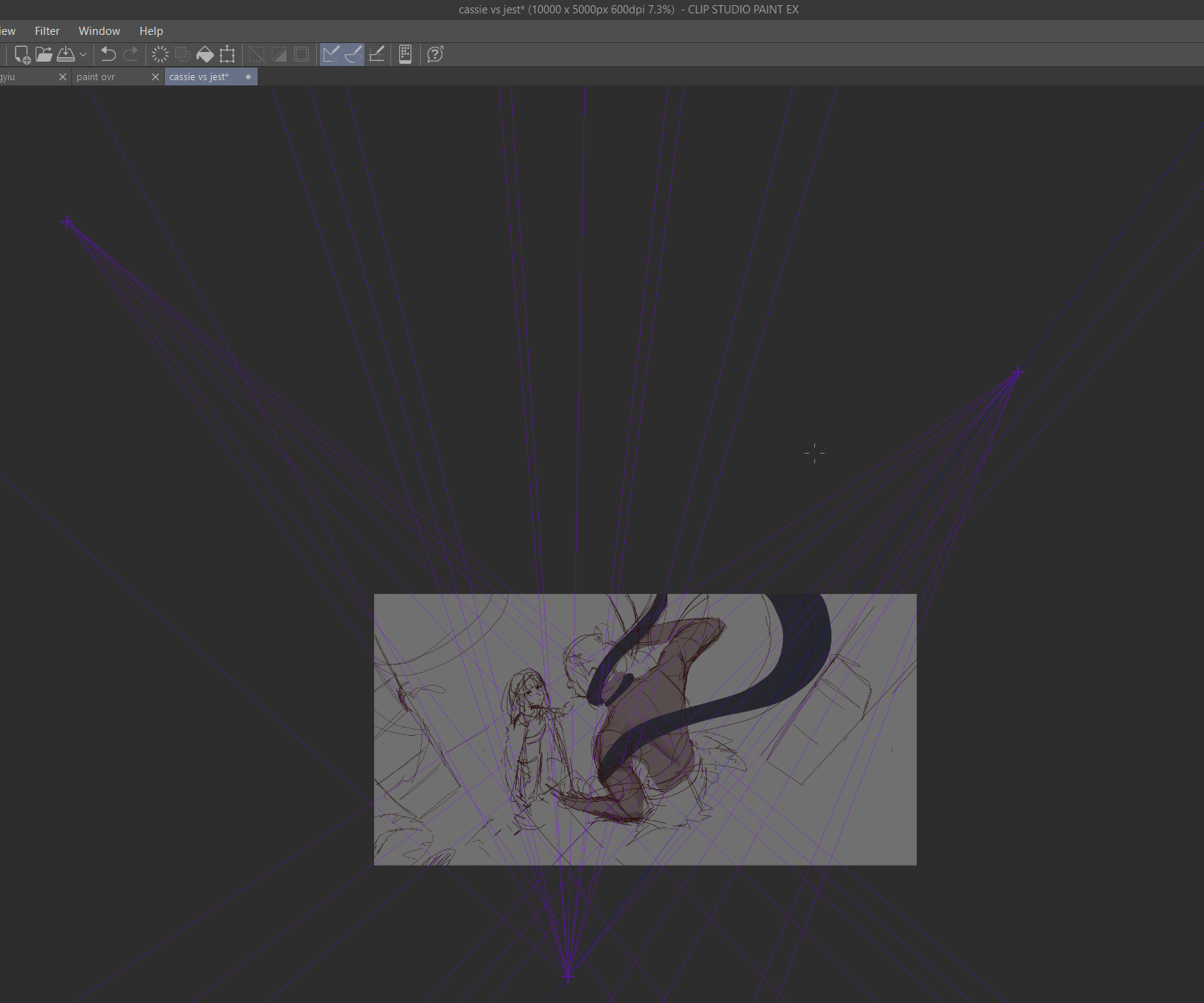Open the Window menu
The height and width of the screenshot is (1003, 1204).
pos(99,30)
